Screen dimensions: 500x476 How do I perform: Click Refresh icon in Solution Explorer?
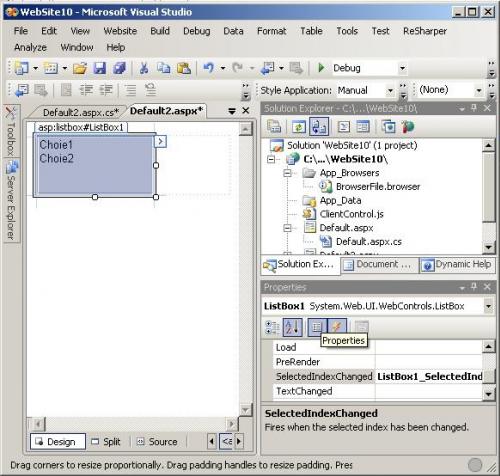299,127
